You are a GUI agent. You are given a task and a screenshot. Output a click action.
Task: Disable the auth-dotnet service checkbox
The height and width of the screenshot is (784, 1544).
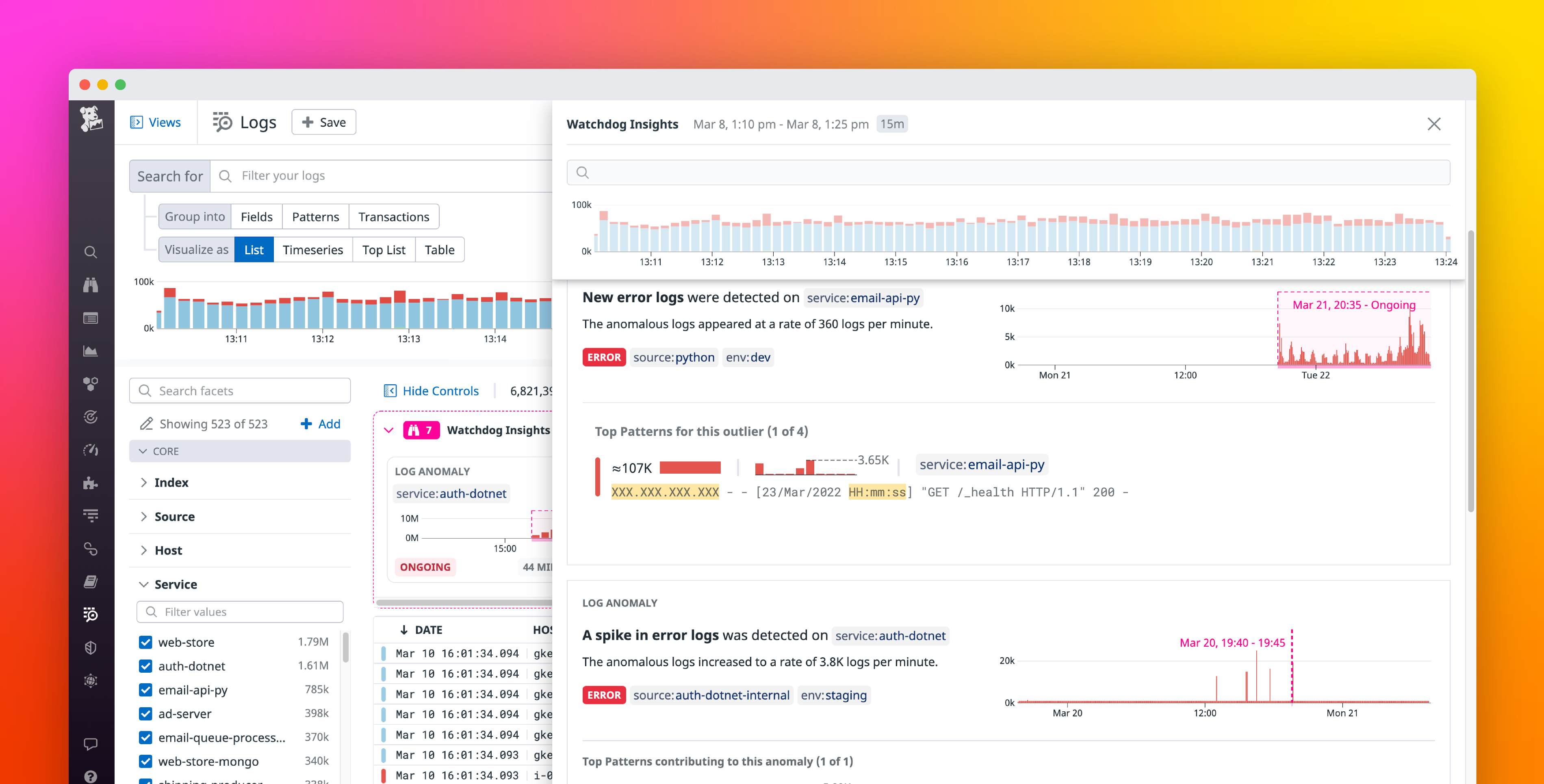[145, 666]
